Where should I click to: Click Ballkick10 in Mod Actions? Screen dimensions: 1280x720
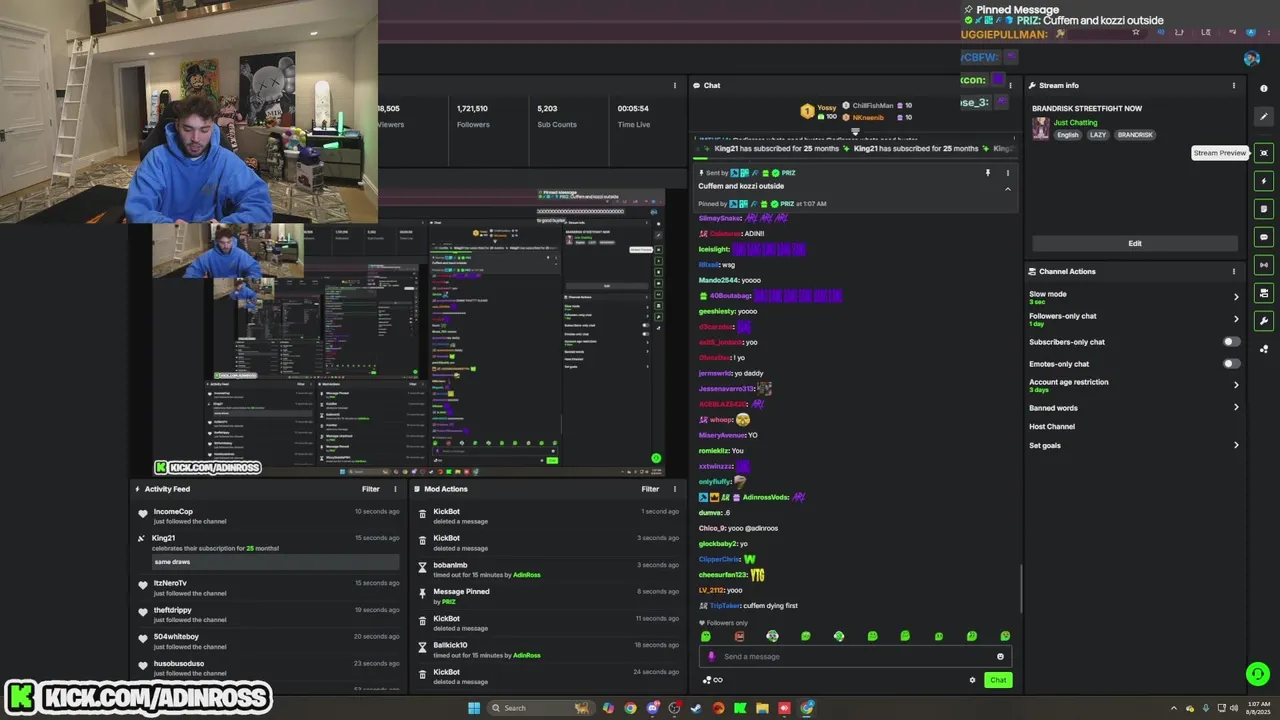(450, 645)
